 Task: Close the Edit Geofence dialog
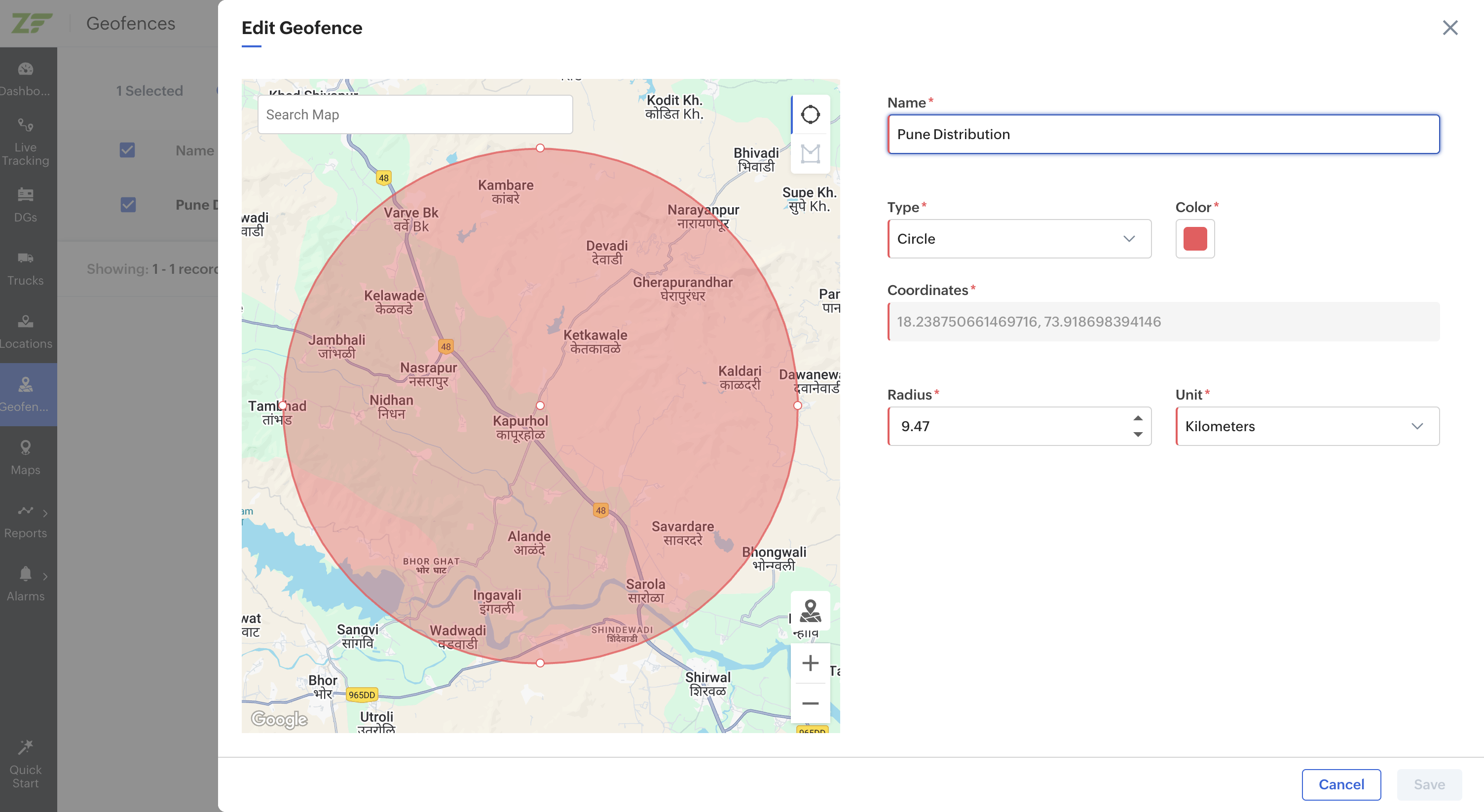[x=1449, y=28]
